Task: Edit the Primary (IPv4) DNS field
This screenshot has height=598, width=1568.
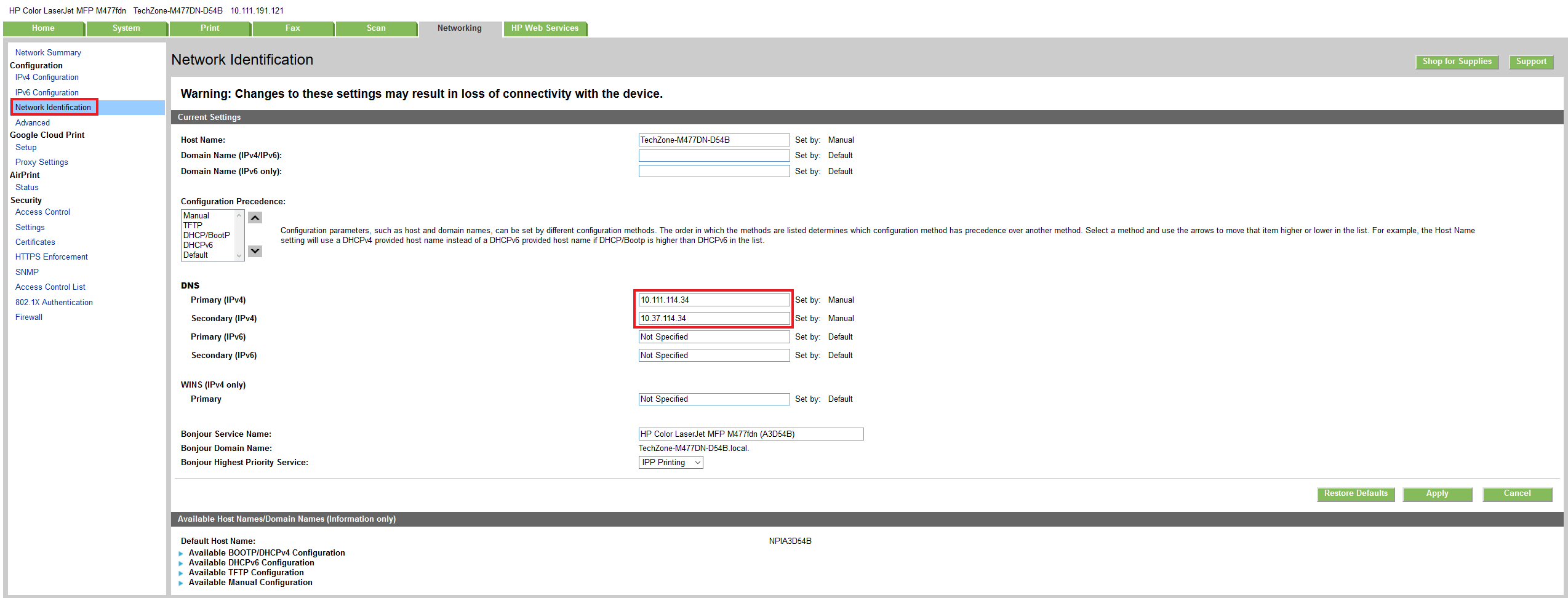Action: pos(713,300)
